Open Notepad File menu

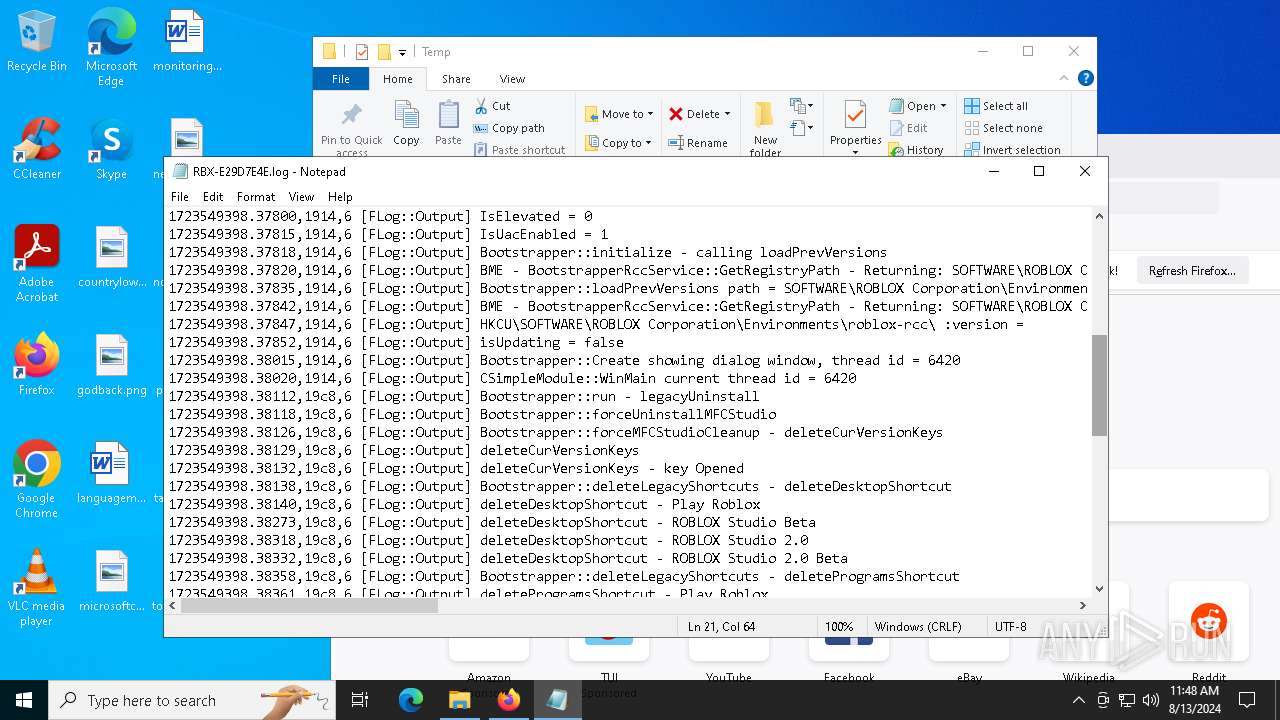[180, 197]
